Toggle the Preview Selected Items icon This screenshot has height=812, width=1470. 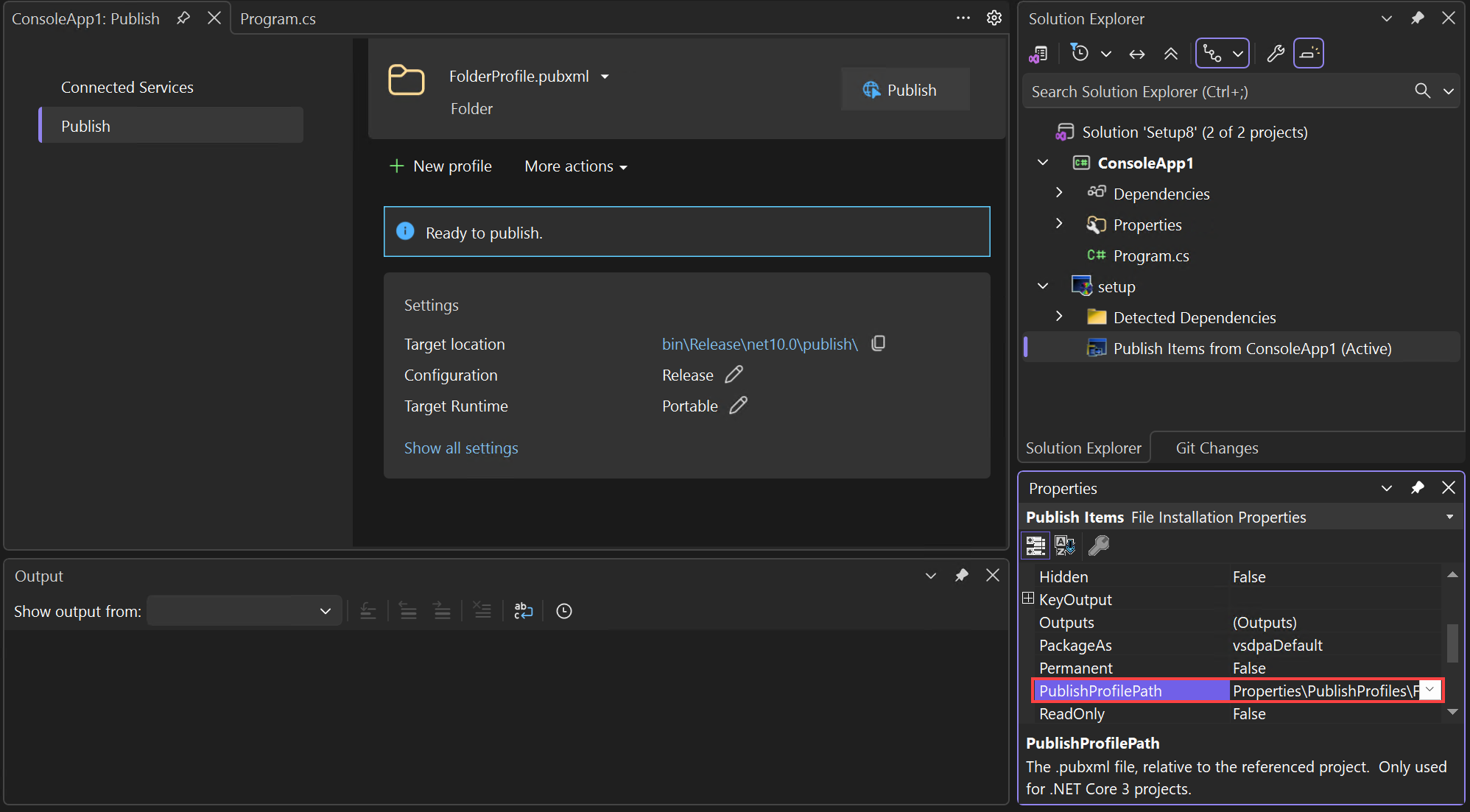click(1309, 53)
